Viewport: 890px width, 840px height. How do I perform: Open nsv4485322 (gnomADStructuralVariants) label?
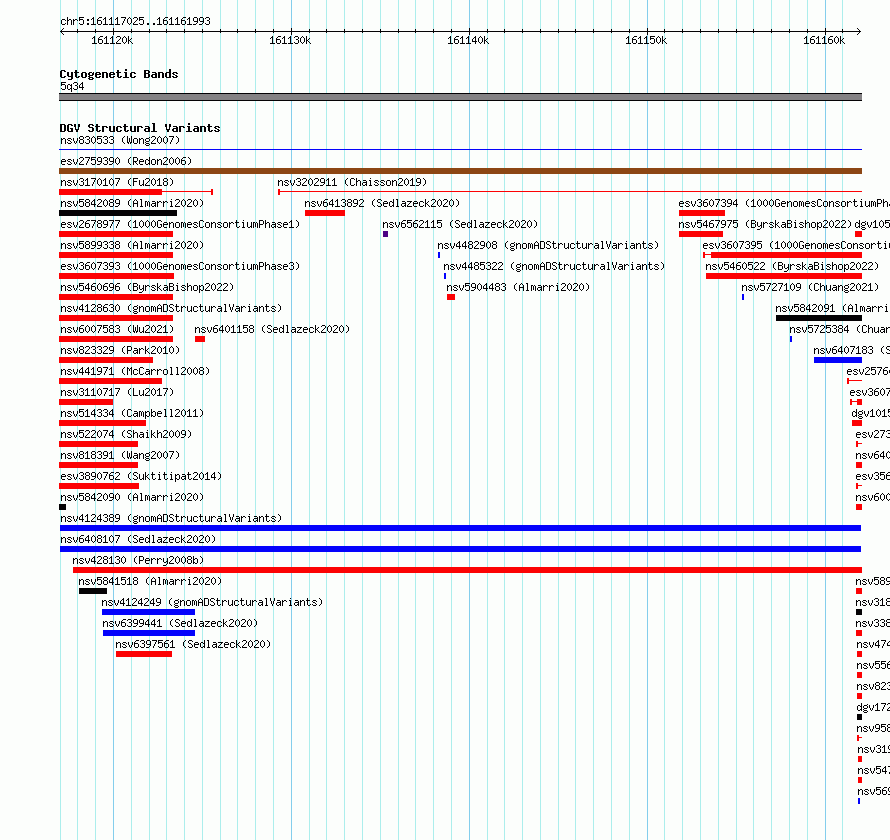[554, 266]
